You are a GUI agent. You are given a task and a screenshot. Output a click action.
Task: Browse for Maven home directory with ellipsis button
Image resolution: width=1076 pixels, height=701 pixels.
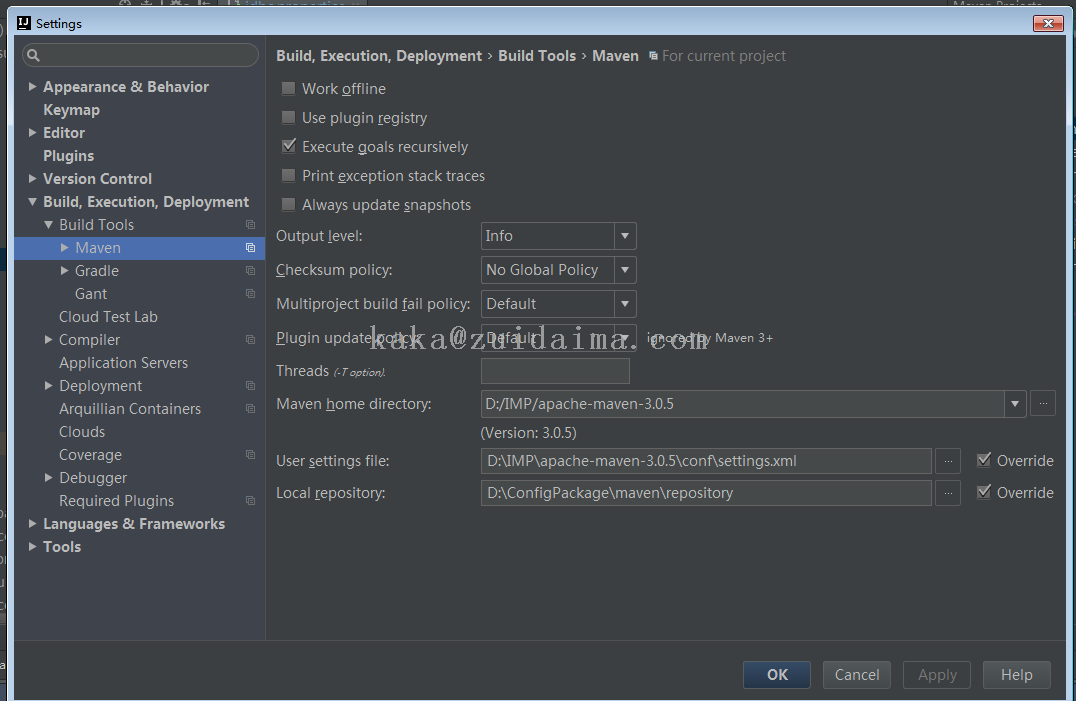point(1042,404)
